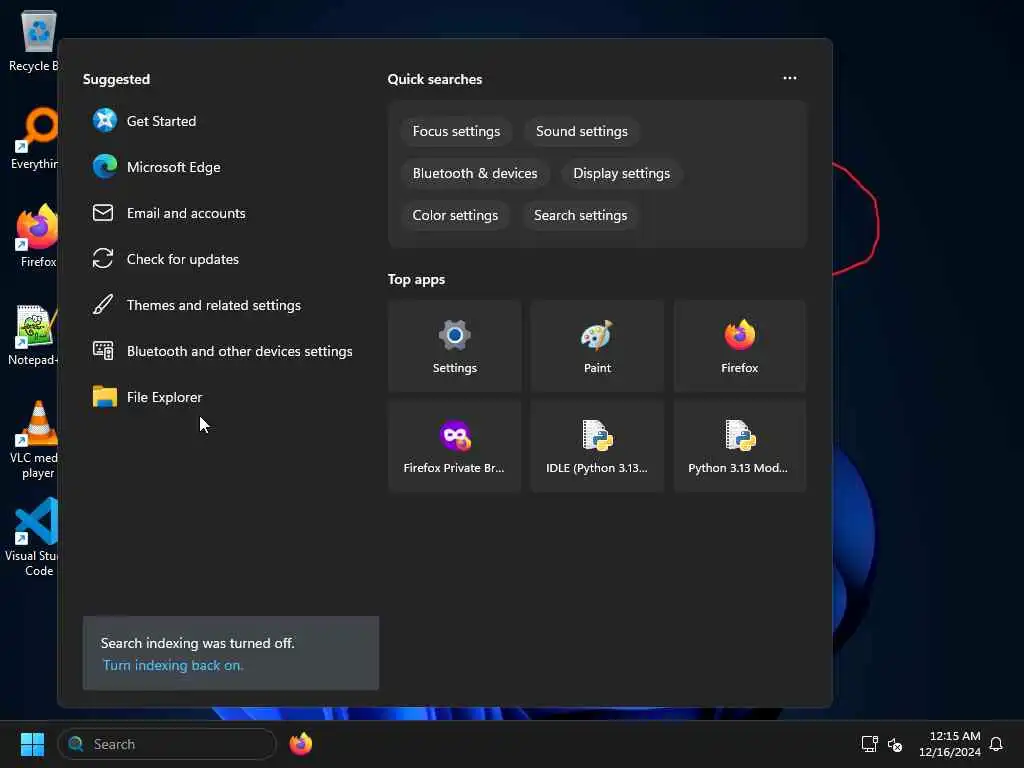This screenshot has height=768, width=1024.
Task: Open Bluetooth and other devices settings
Action: 222,351
